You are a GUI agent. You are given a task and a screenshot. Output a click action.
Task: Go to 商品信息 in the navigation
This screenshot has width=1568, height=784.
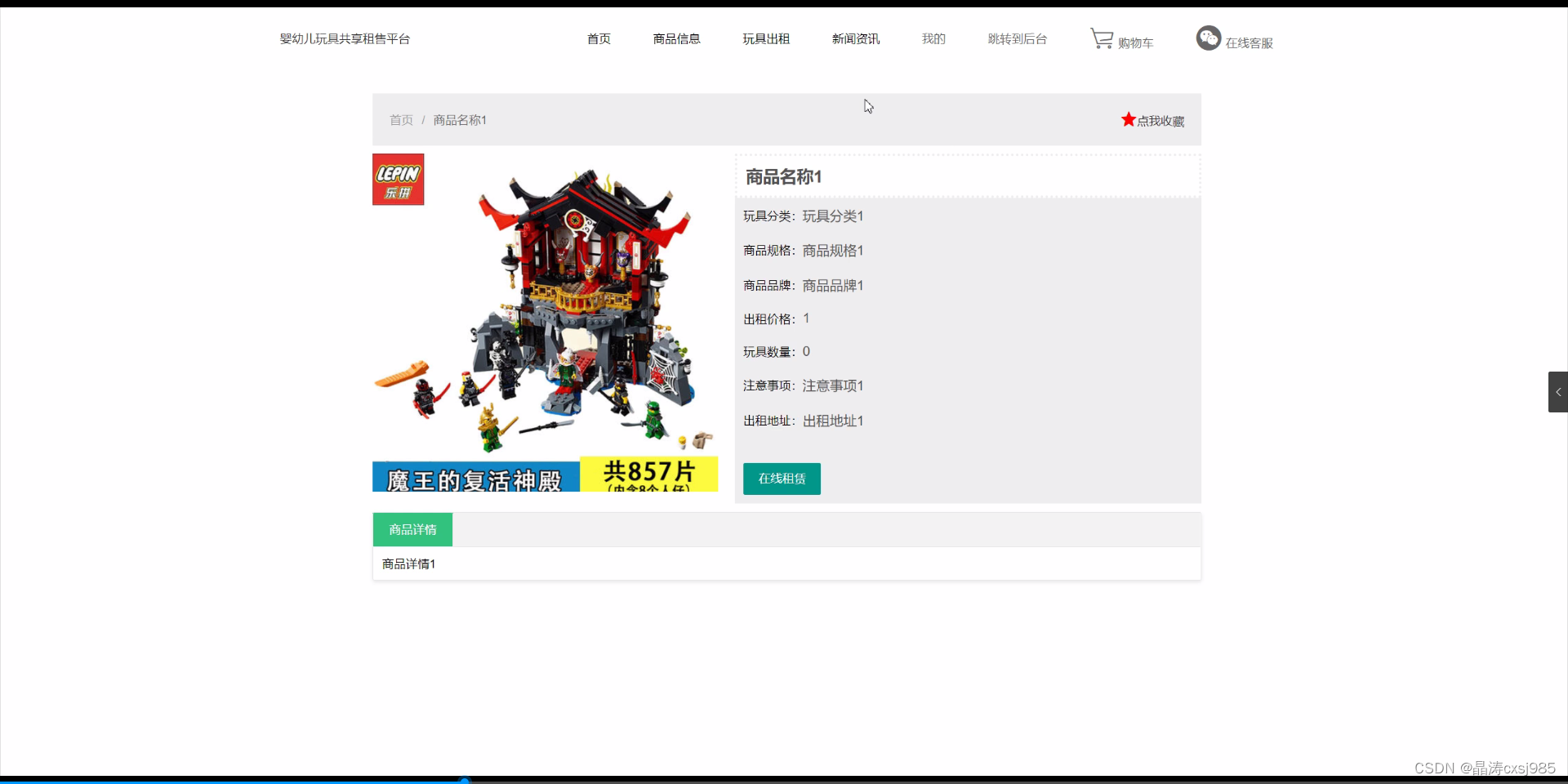[676, 38]
